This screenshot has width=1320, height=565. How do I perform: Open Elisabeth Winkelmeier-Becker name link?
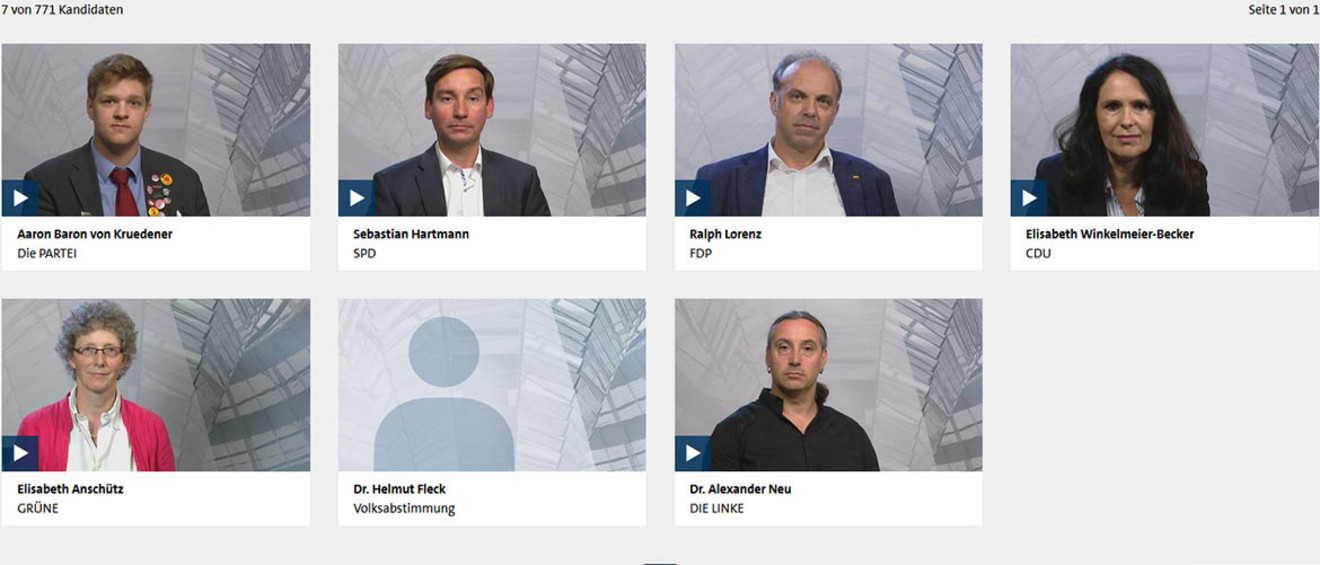[x=1110, y=234]
